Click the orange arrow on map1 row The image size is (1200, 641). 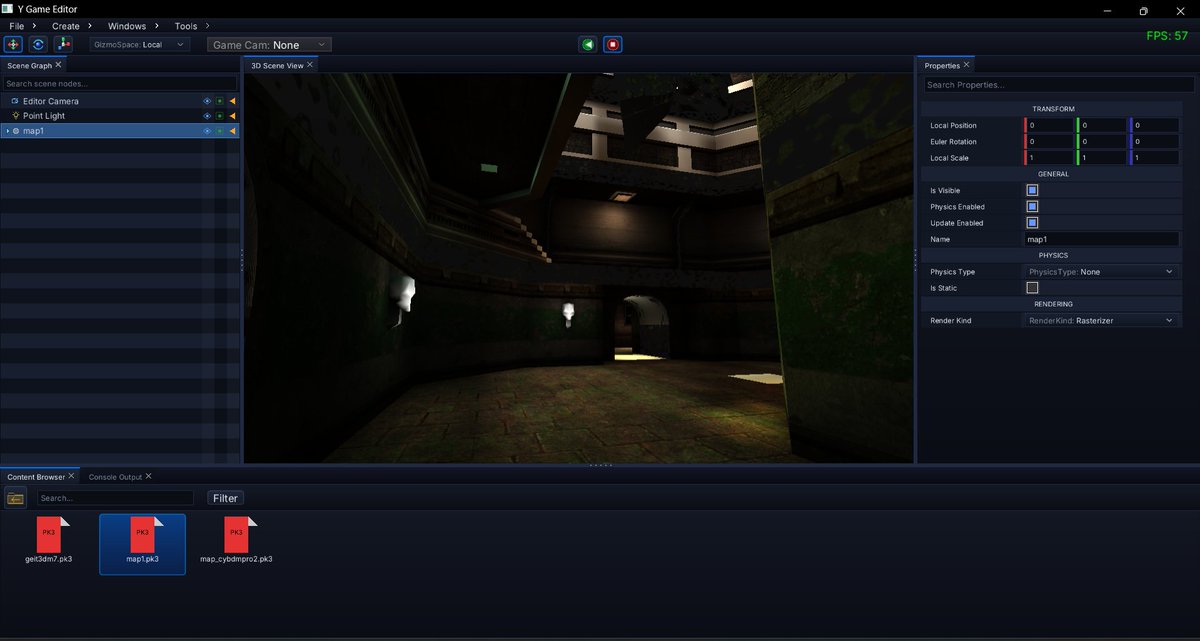click(x=232, y=131)
